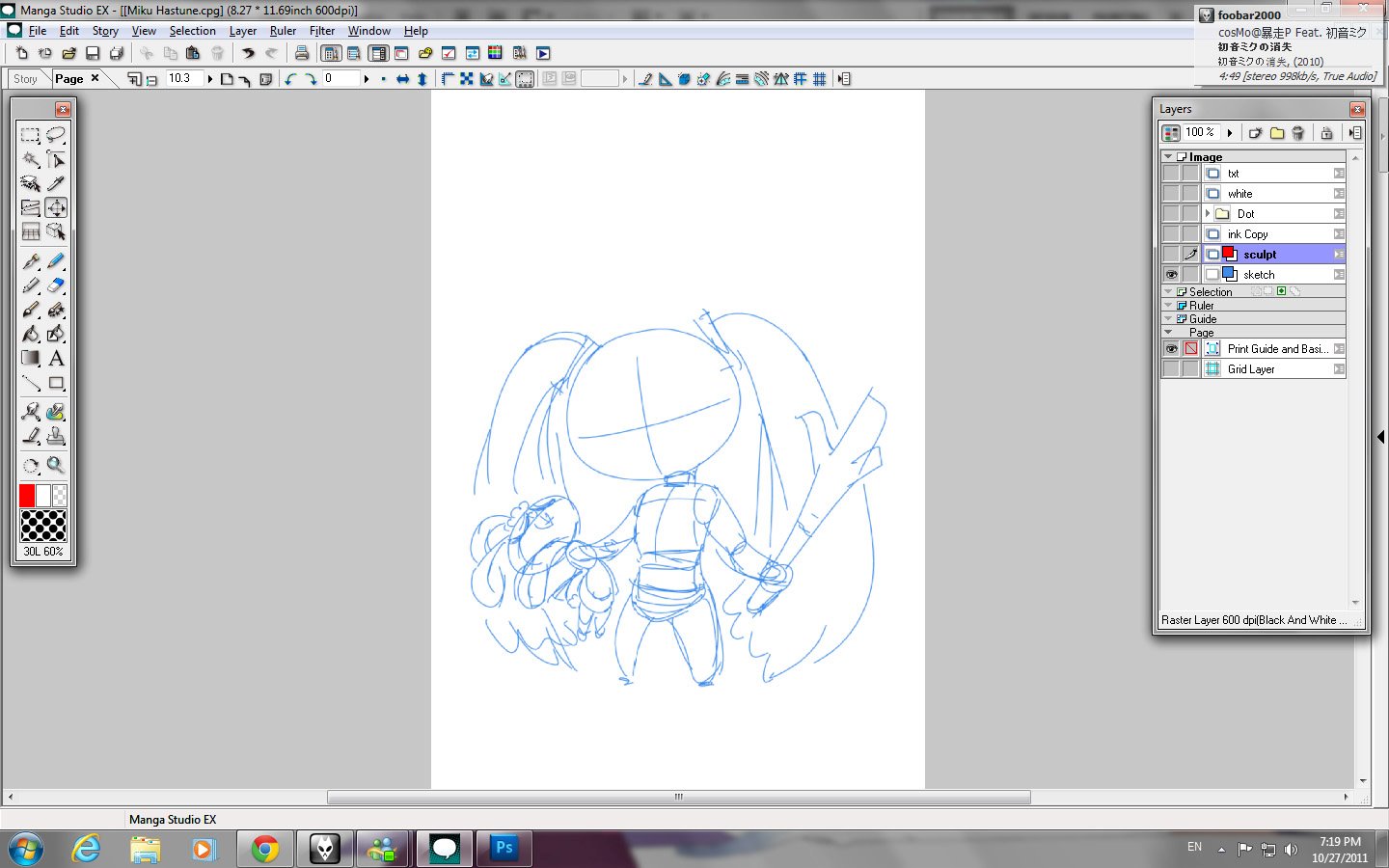Collapse the Ruler group
The image size is (1389, 868).
pyautogui.click(x=1168, y=305)
